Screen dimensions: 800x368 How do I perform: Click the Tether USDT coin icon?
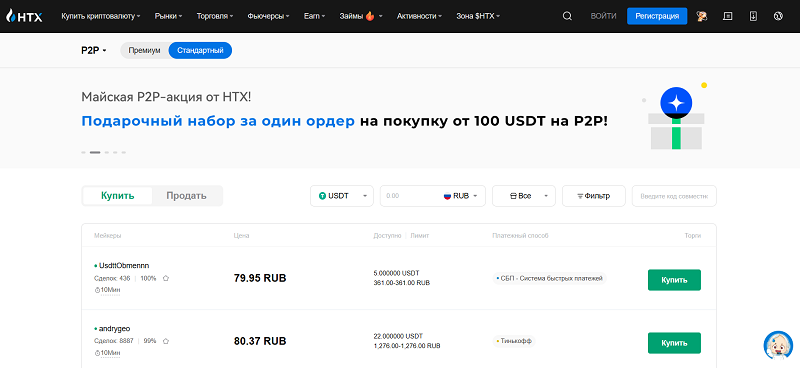322,196
